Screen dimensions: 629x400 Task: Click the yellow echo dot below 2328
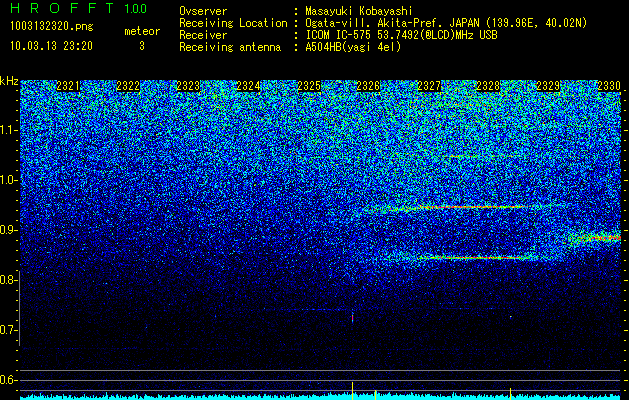pos(511,317)
